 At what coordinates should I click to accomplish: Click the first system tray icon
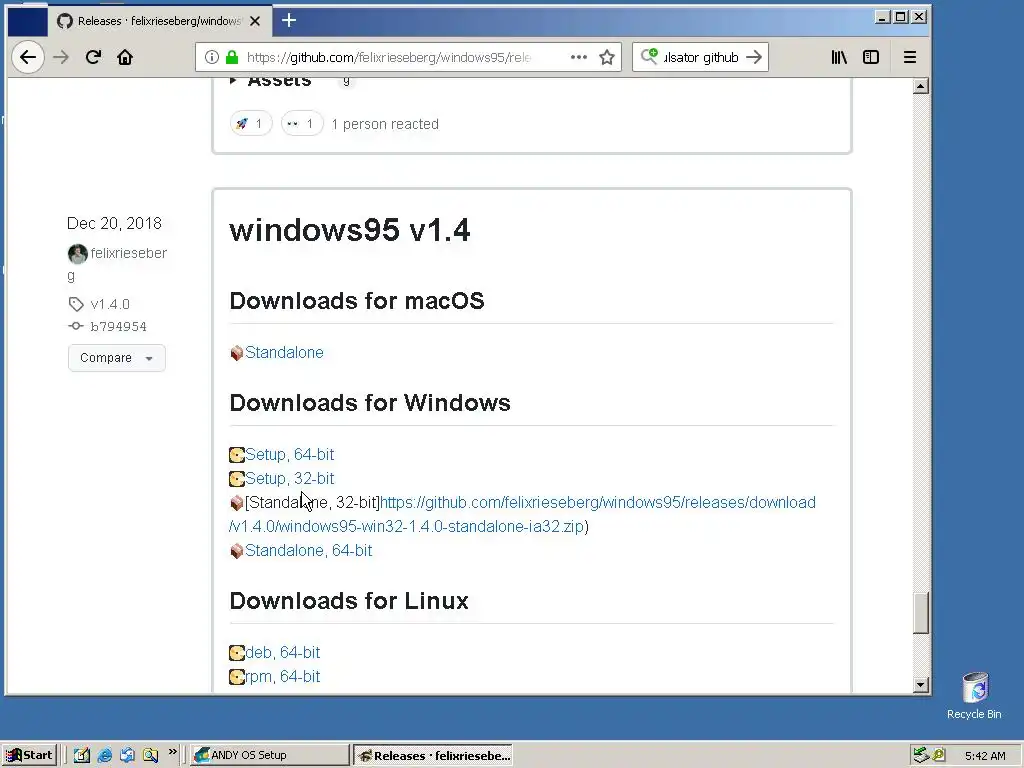pos(921,755)
